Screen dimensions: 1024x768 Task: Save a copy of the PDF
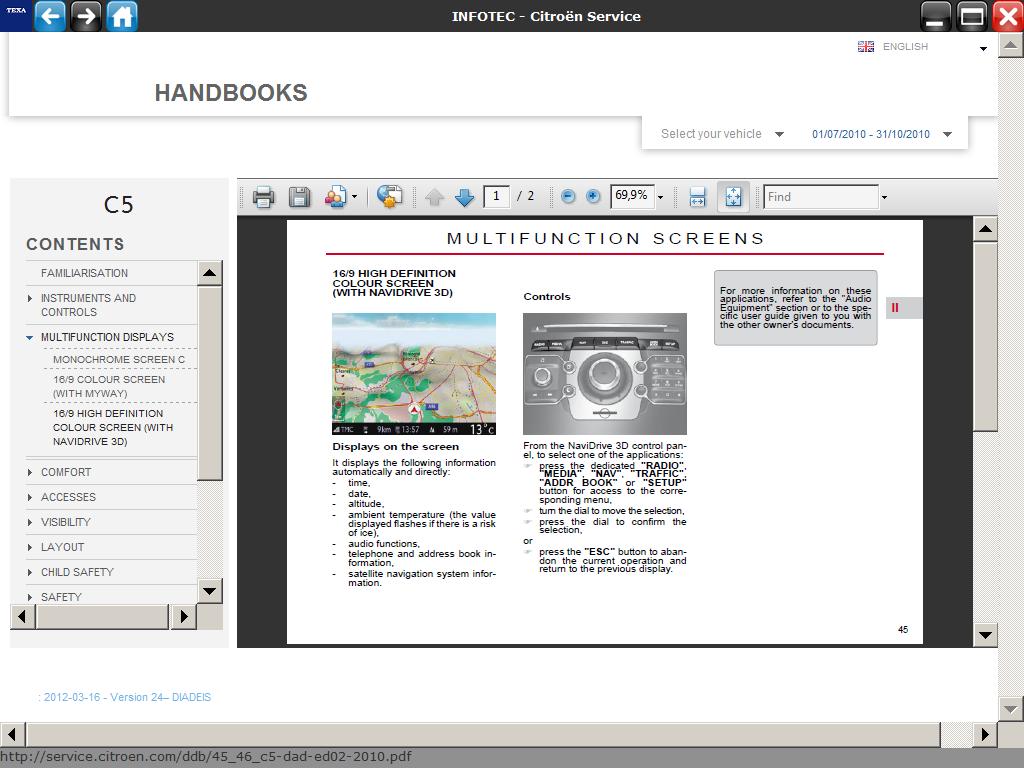300,197
